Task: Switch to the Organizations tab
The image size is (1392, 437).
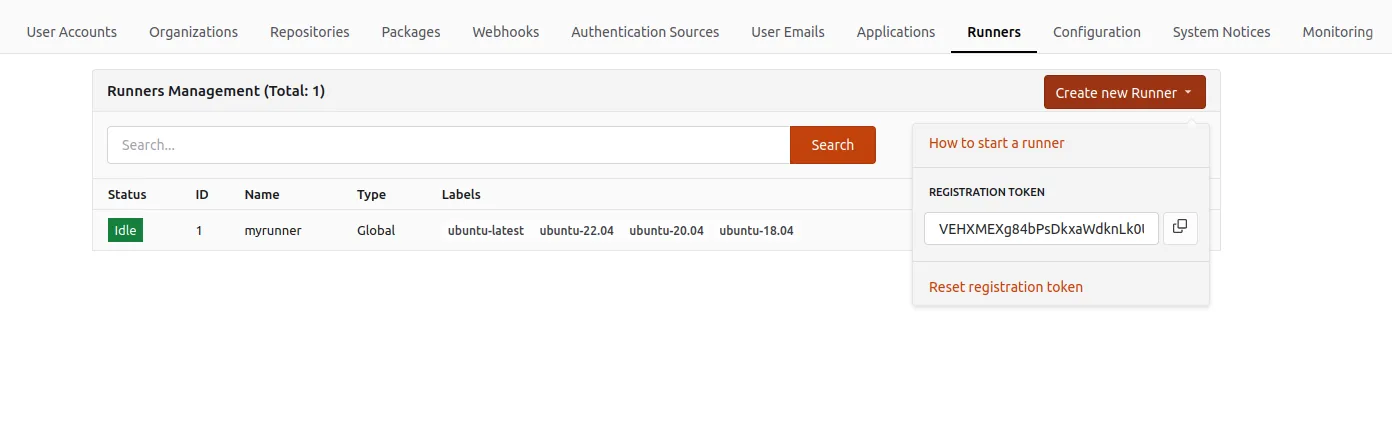Action: [x=193, y=32]
